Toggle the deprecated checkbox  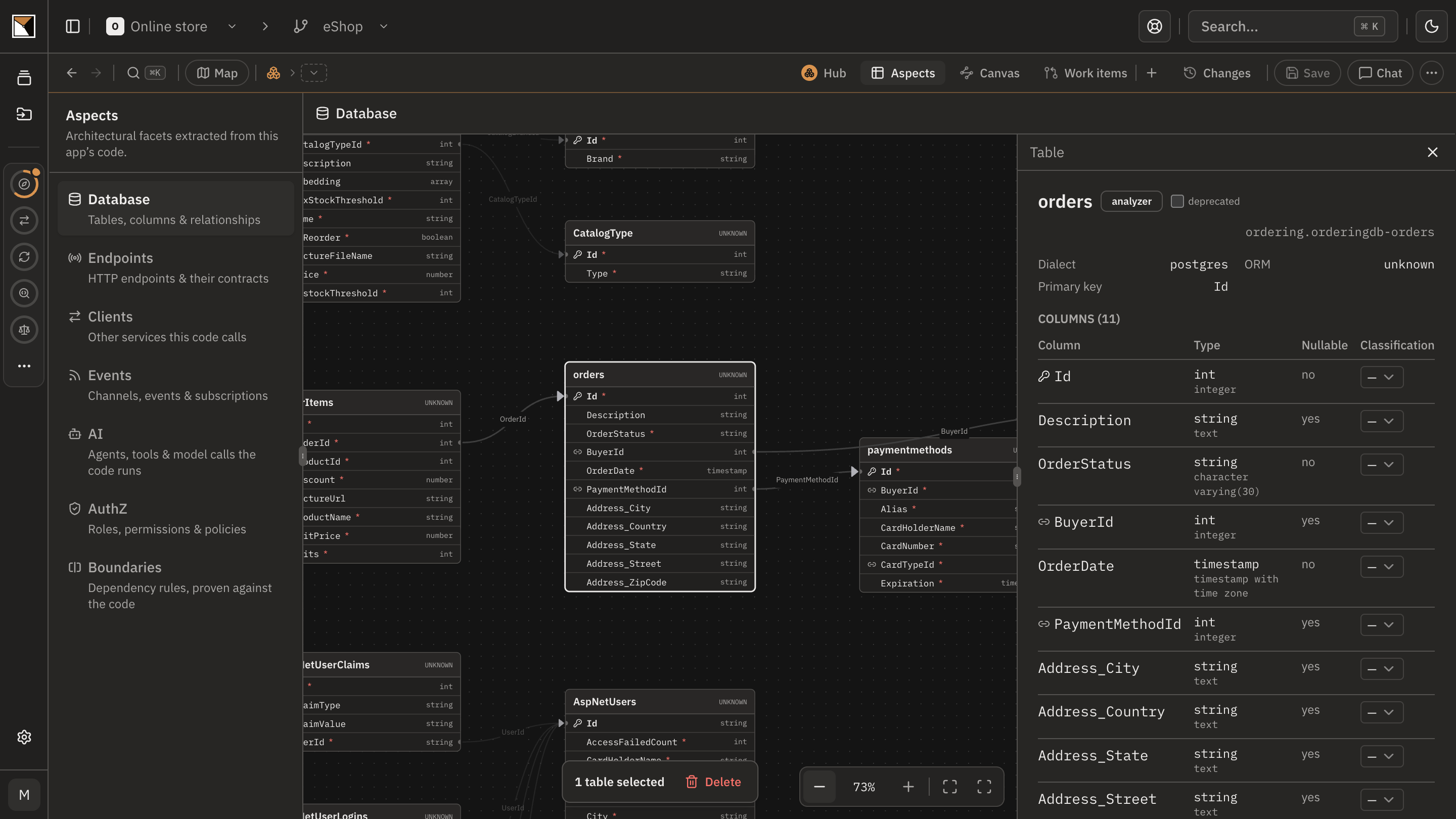(x=1177, y=201)
